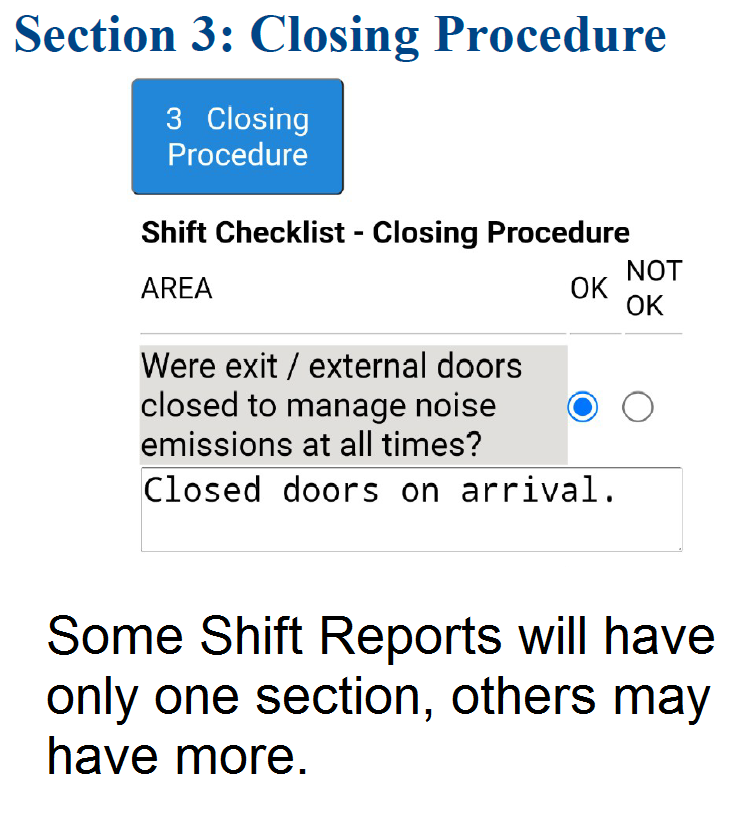
Task: Click the "Section 3: Closing Procedure" heading
Action: coord(340,35)
